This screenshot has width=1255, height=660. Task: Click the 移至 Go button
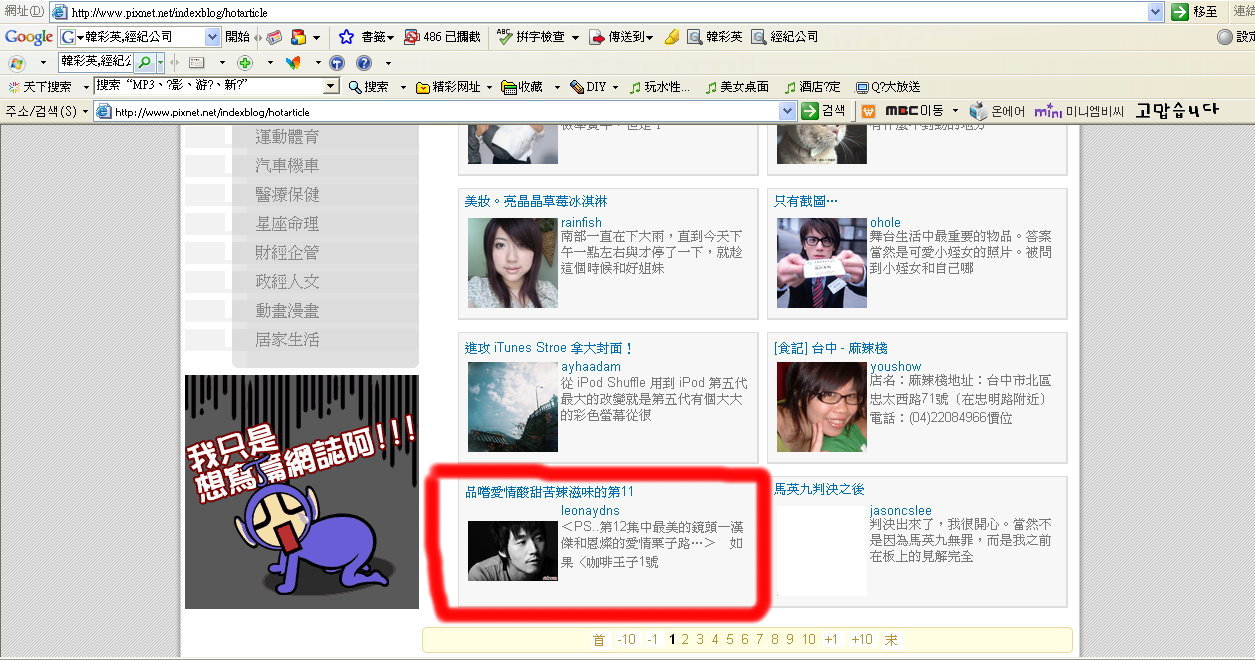1195,12
